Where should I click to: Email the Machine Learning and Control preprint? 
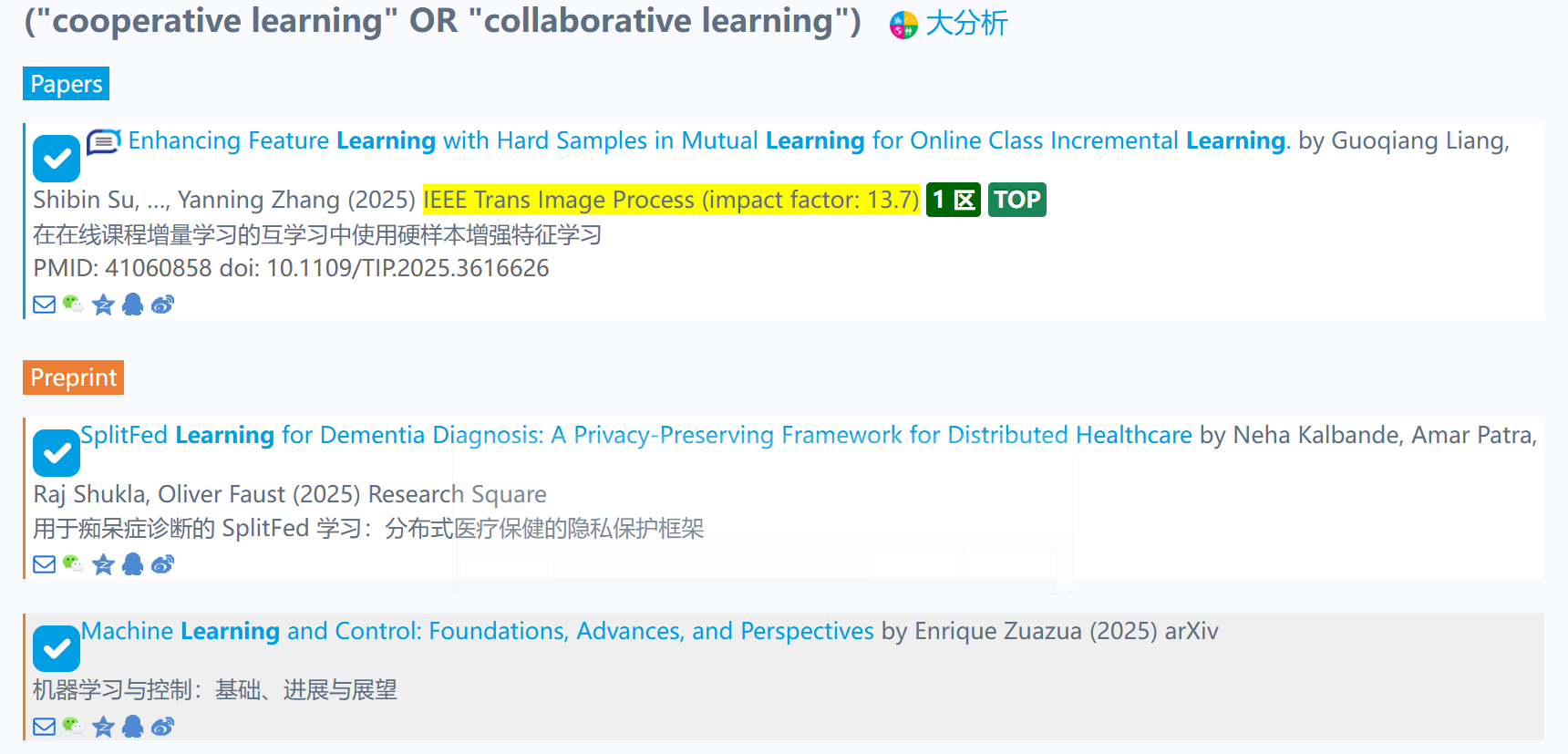click(x=44, y=727)
